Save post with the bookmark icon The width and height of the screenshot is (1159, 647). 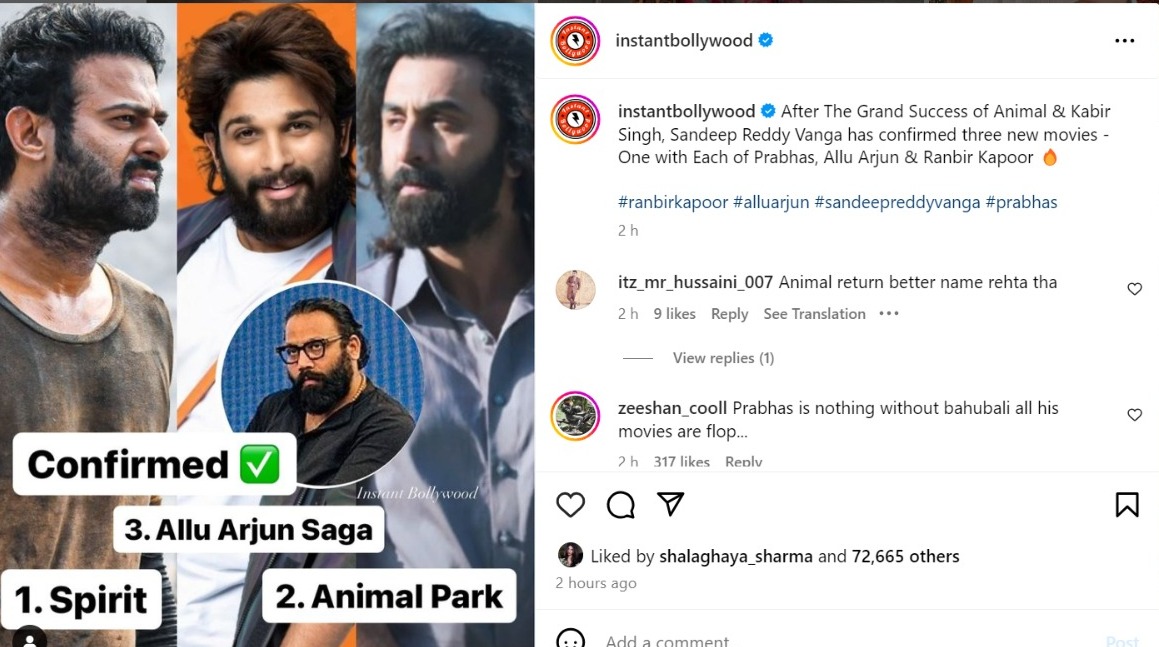pos(1126,505)
